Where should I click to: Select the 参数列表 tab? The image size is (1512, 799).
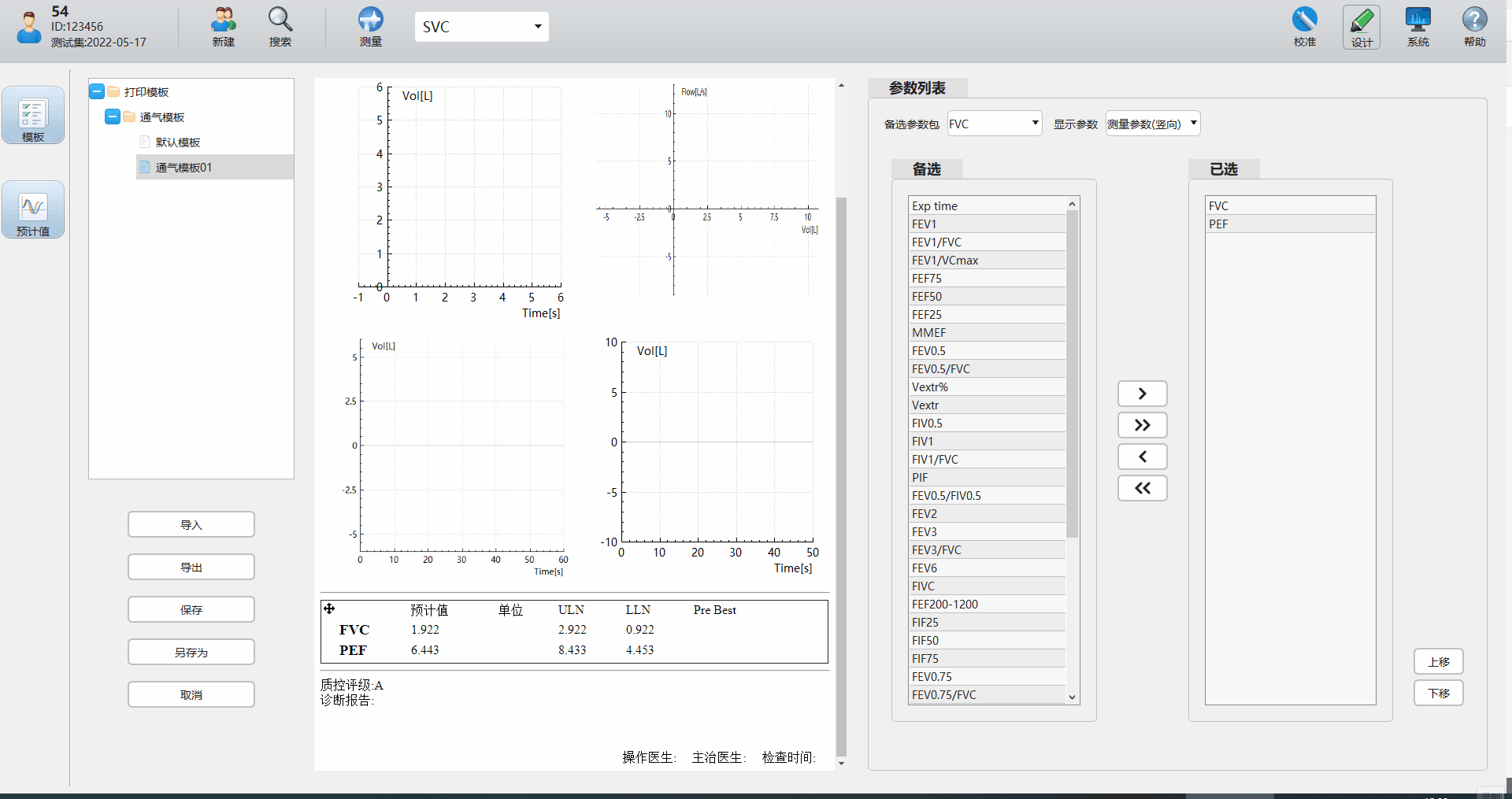tap(917, 88)
